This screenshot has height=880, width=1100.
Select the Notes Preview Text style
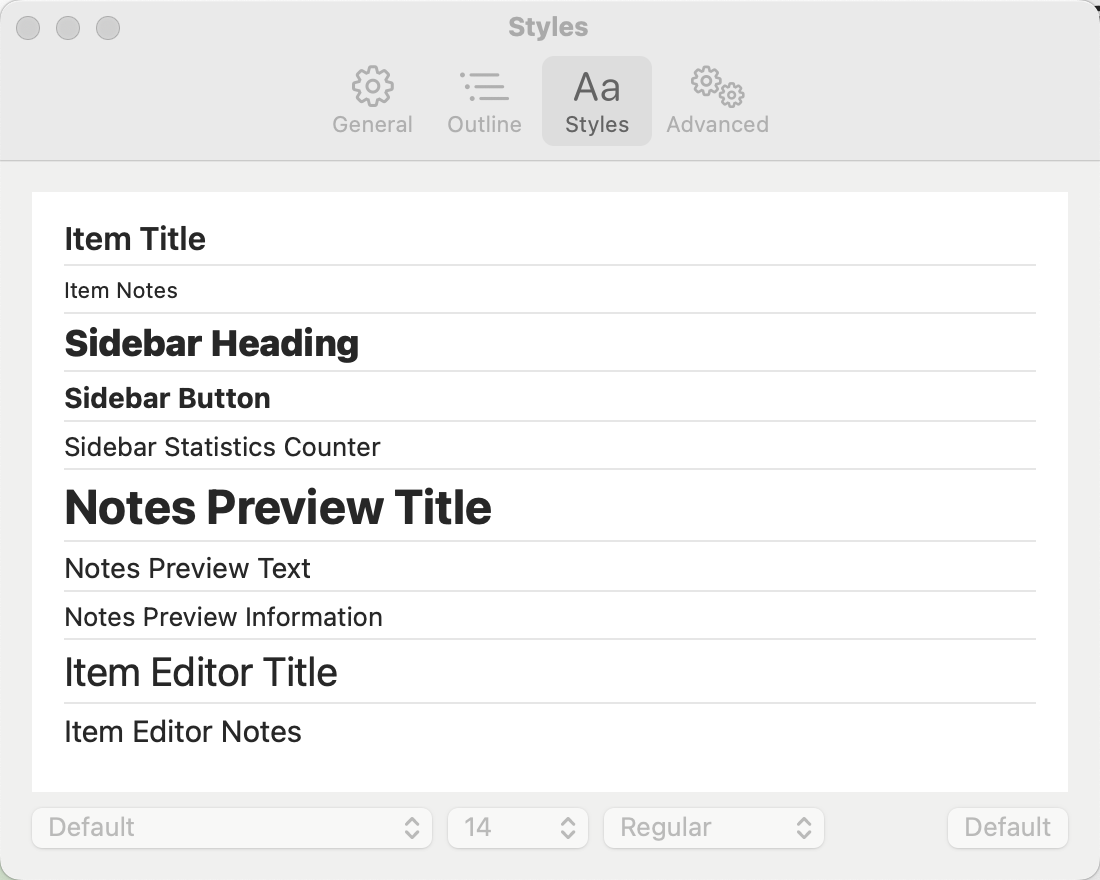click(x=550, y=567)
